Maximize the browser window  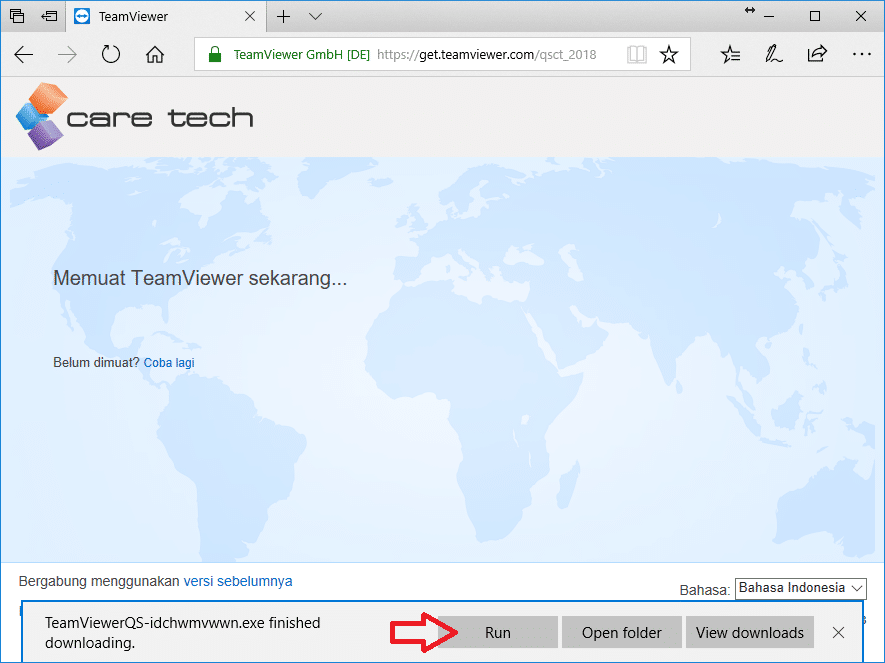pos(814,16)
